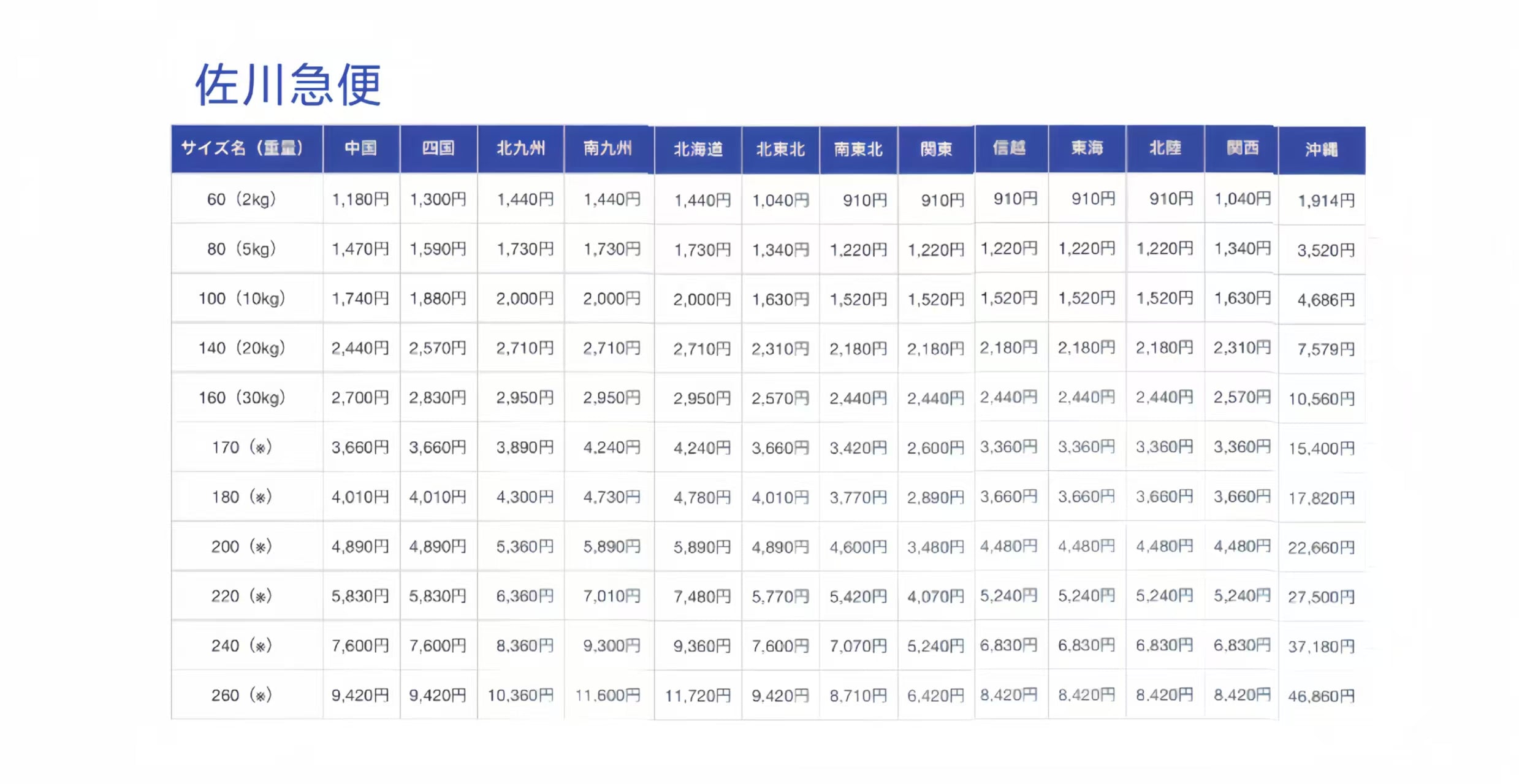The image size is (1519, 784).
Task: Click the 四国 column header
Action: [438, 148]
